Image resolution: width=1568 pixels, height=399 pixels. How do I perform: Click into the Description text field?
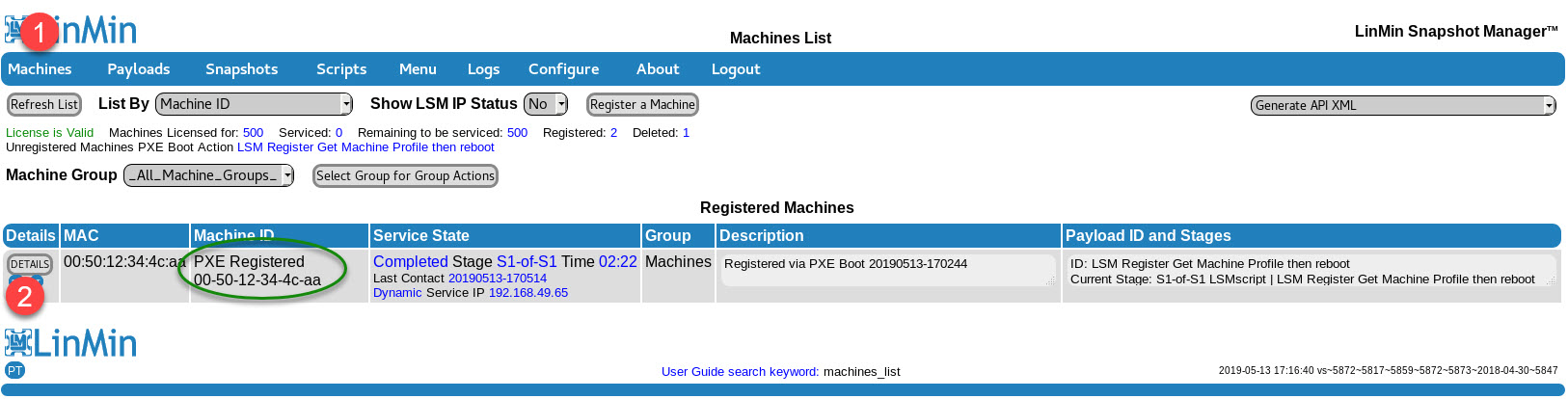[x=887, y=270]
